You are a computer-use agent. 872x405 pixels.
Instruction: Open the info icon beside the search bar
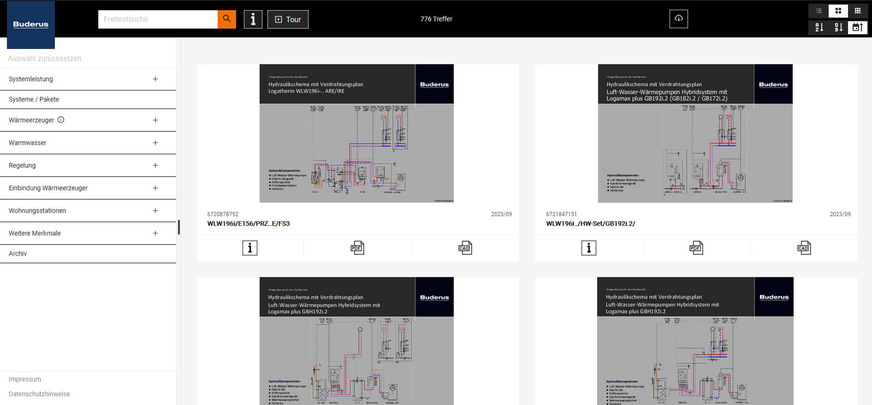pyautogui.click(x=254, y=19)
